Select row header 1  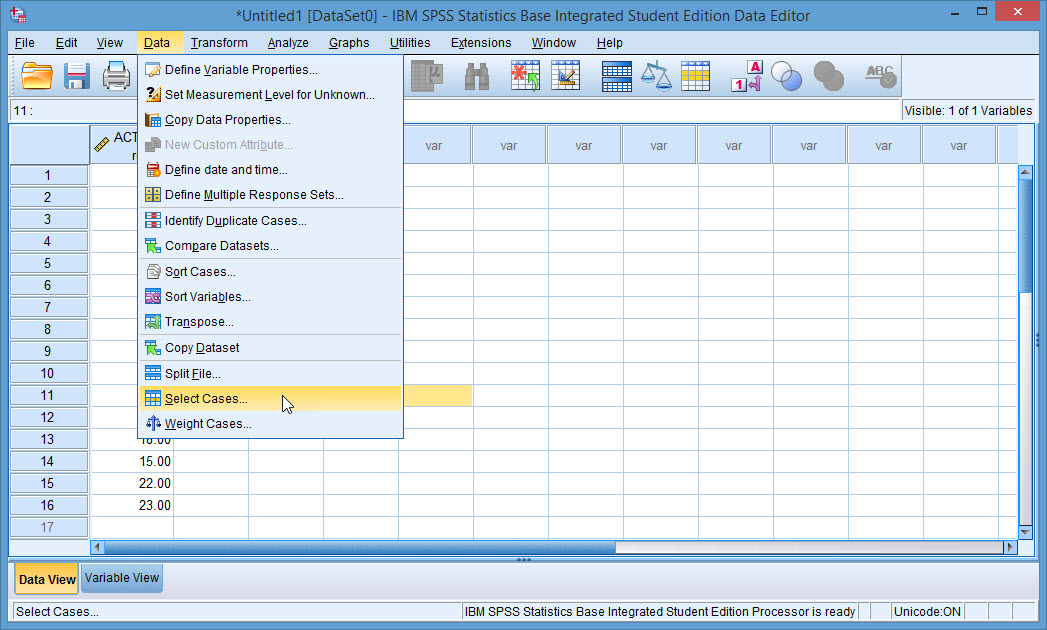tap(48, 175)
